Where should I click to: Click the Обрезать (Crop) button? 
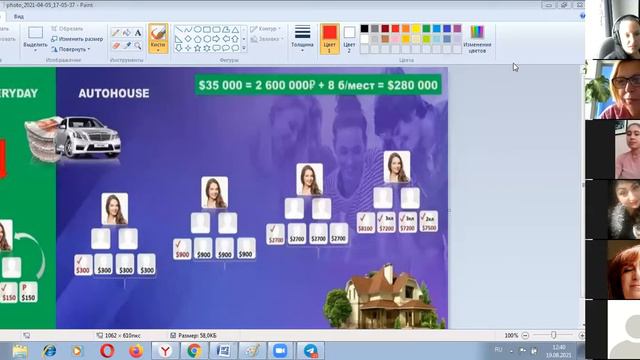67,29
